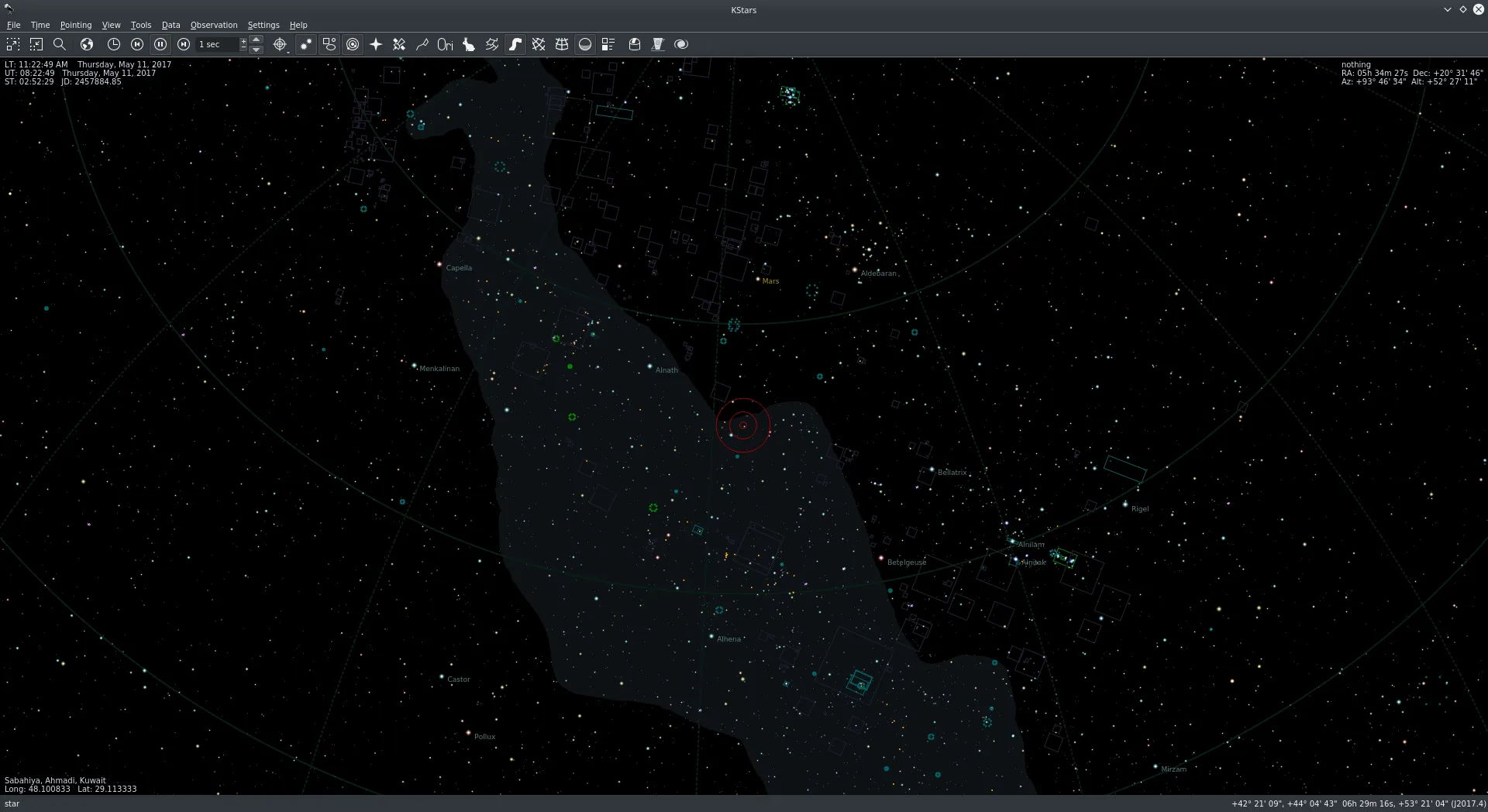Screen dimensions: 1488x812
Task: Set geographic location using the globe icon
Action: 86,44
